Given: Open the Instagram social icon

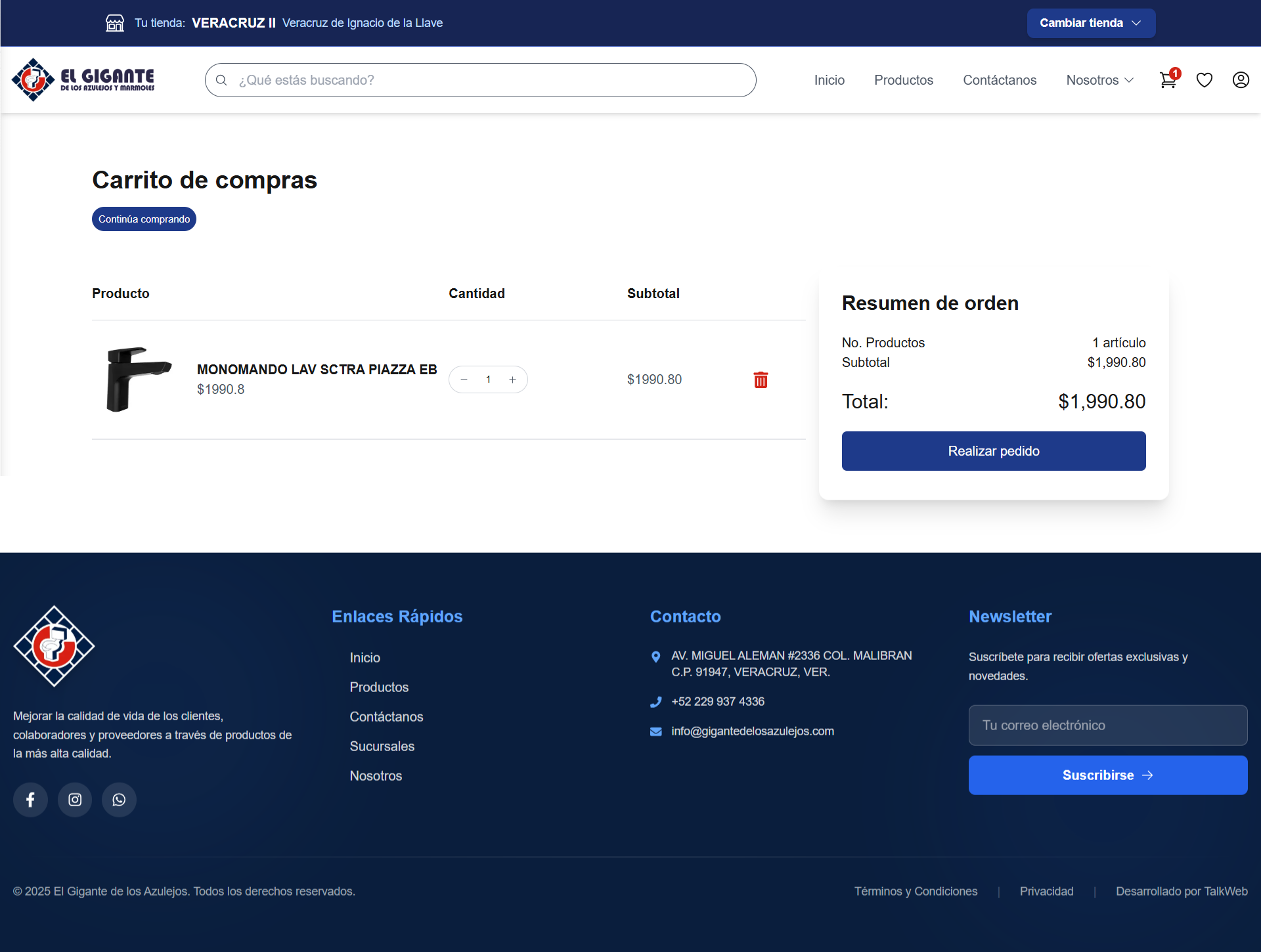Looking at the screenshot, I should click(74, 799).
